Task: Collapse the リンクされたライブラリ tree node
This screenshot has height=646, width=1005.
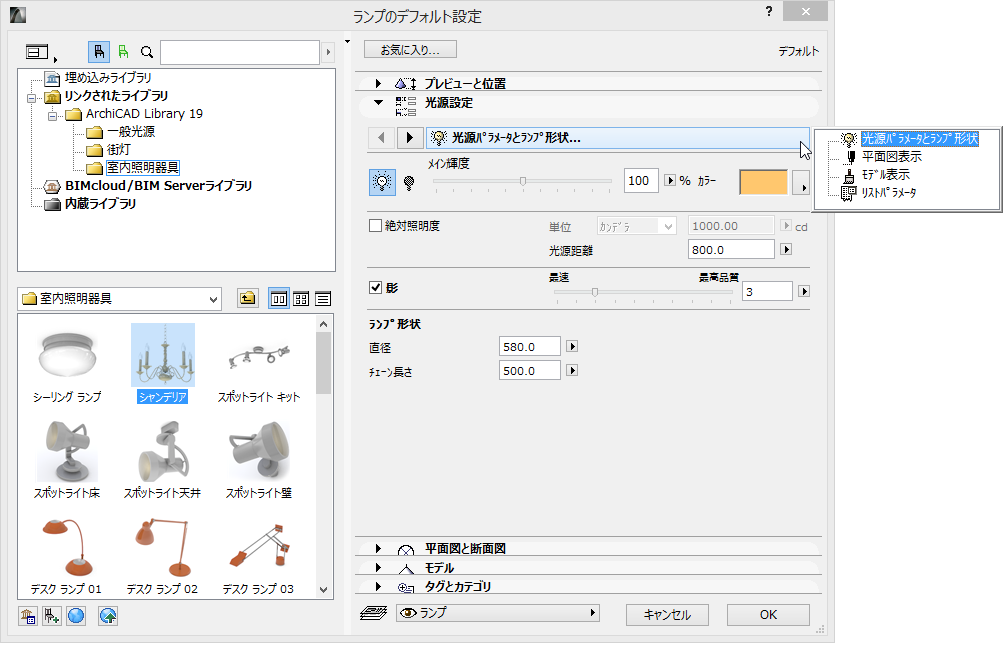Action: [x=31, y=98]
